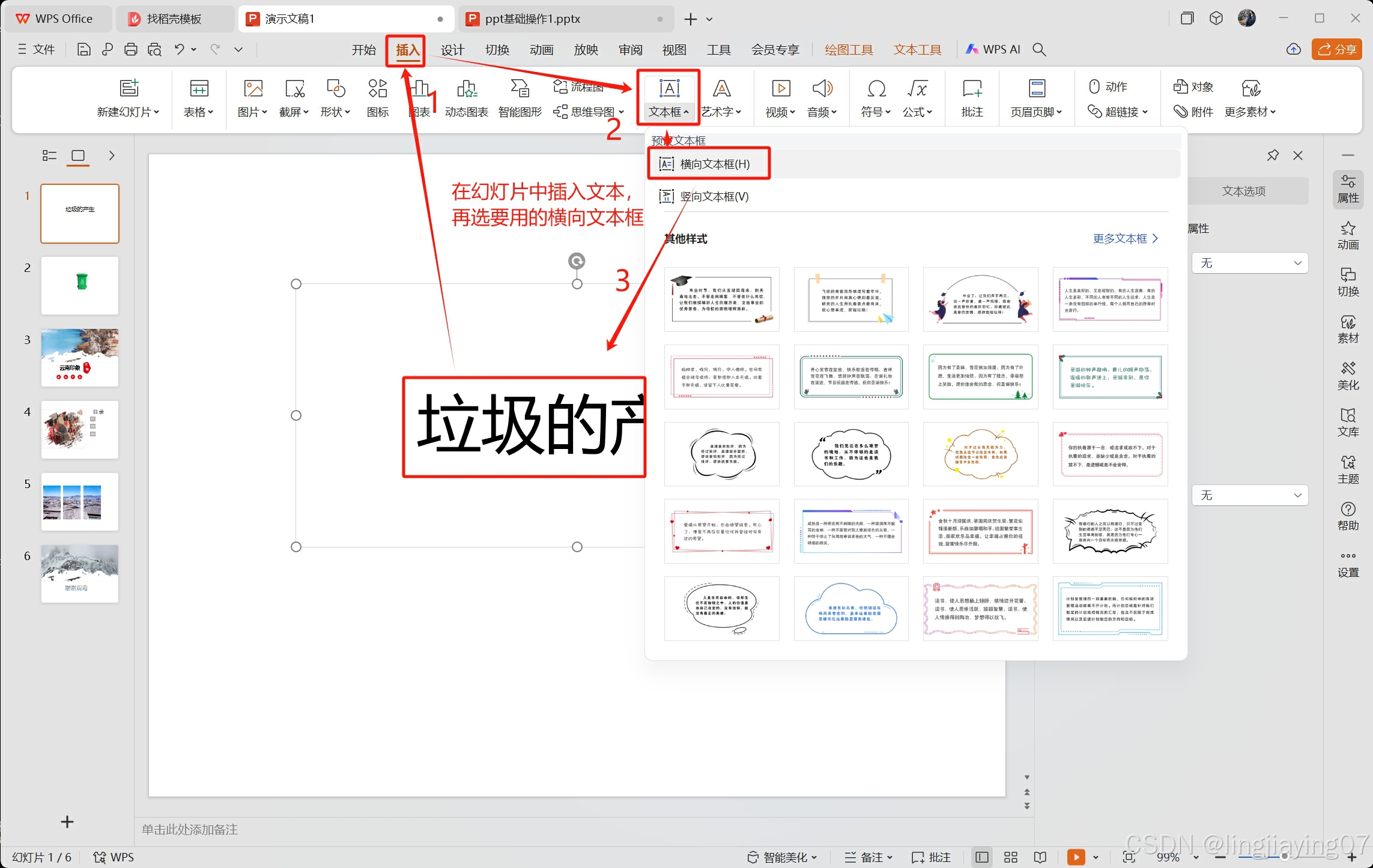This screenshot has width=1373, height=868.
Task: Click the print icon in quick toolbar
Action: pos(130,50)
